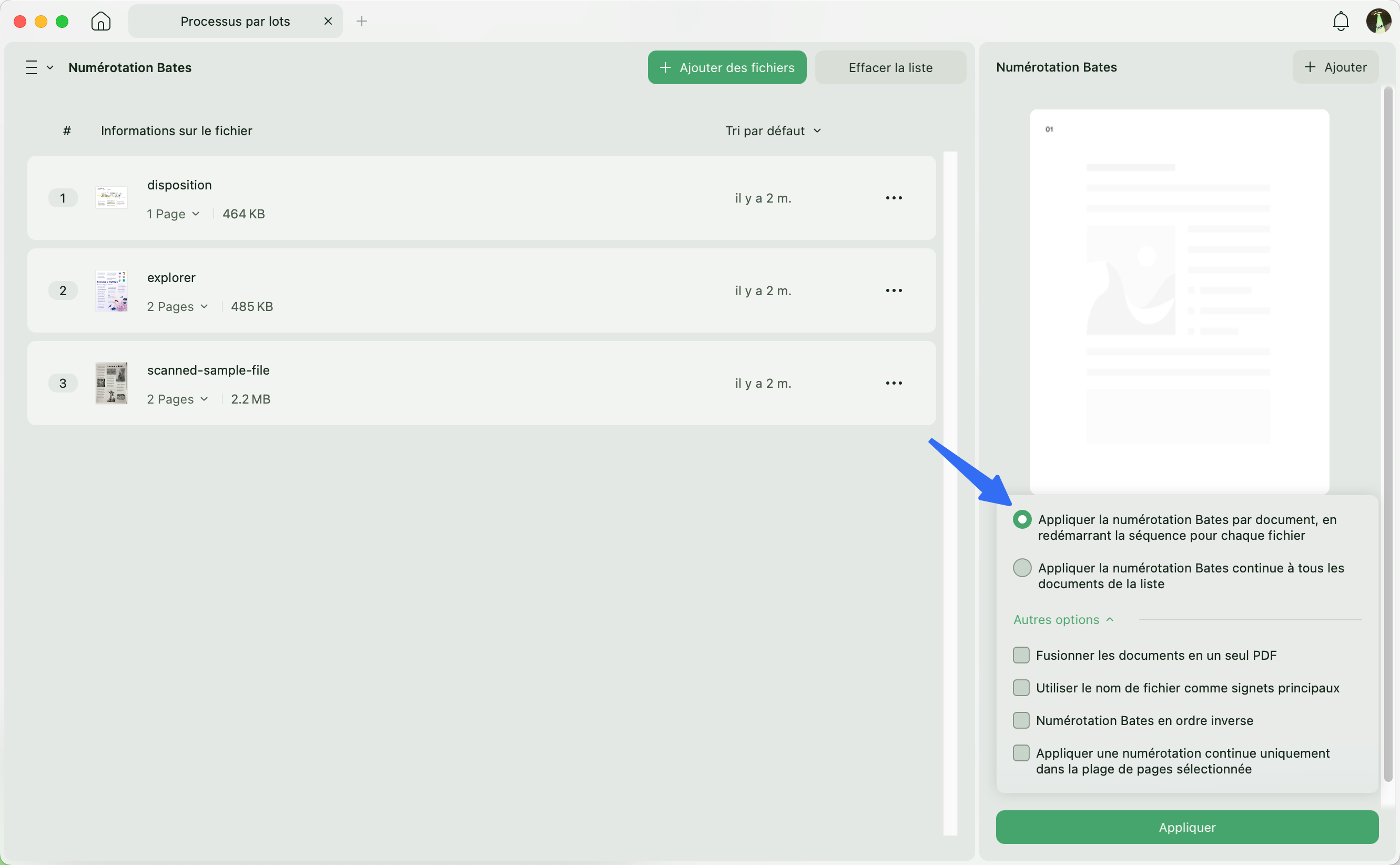Image resolution: width=1400 pixels, height=865 pixels.
Task: Open the user profile avatar
Action: pos(1378,21)
